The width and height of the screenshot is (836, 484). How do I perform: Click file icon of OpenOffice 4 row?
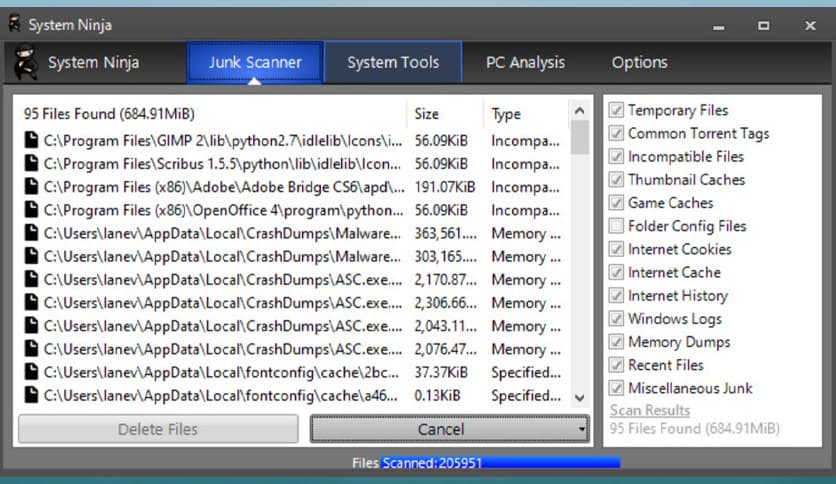tap(31, 209)
